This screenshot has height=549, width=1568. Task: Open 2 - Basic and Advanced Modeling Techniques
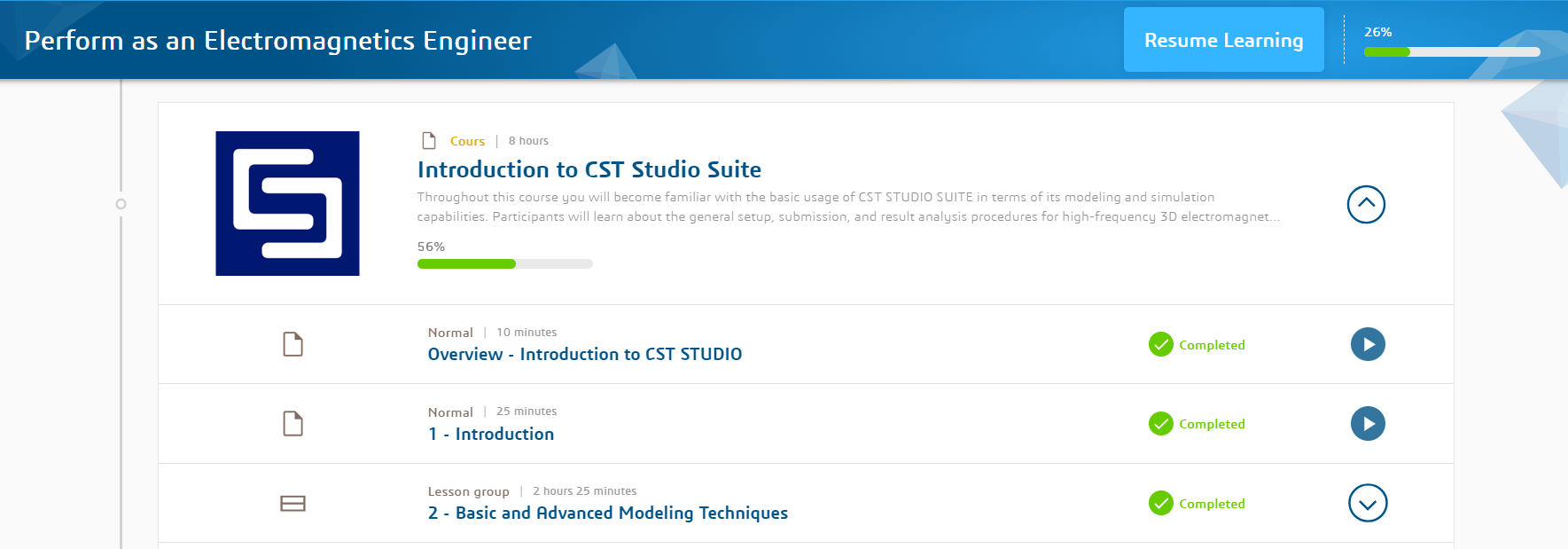tap(607, 513)
